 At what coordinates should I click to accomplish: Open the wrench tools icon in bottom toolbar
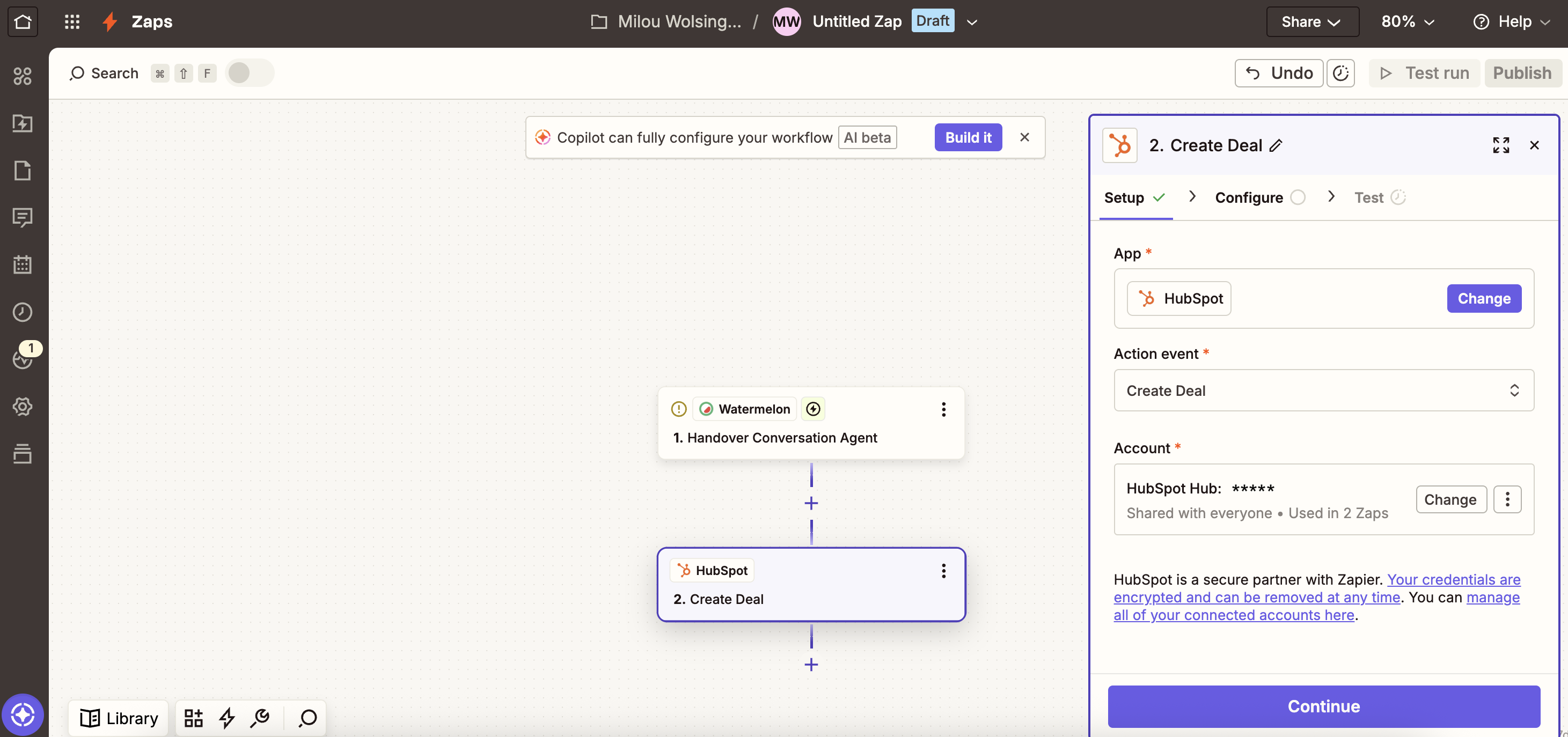[260, 718]
